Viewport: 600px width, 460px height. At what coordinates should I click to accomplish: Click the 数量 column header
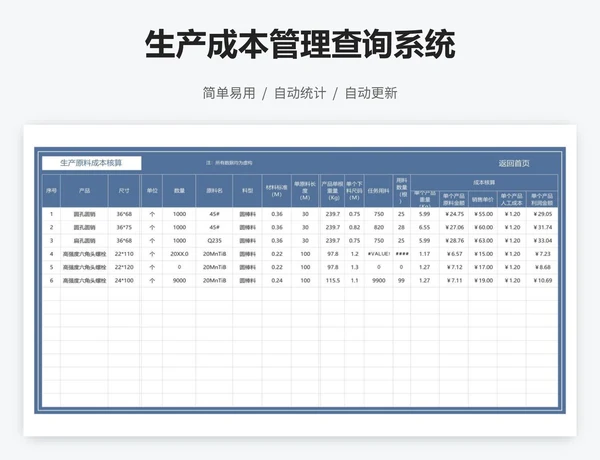point(179,191)
